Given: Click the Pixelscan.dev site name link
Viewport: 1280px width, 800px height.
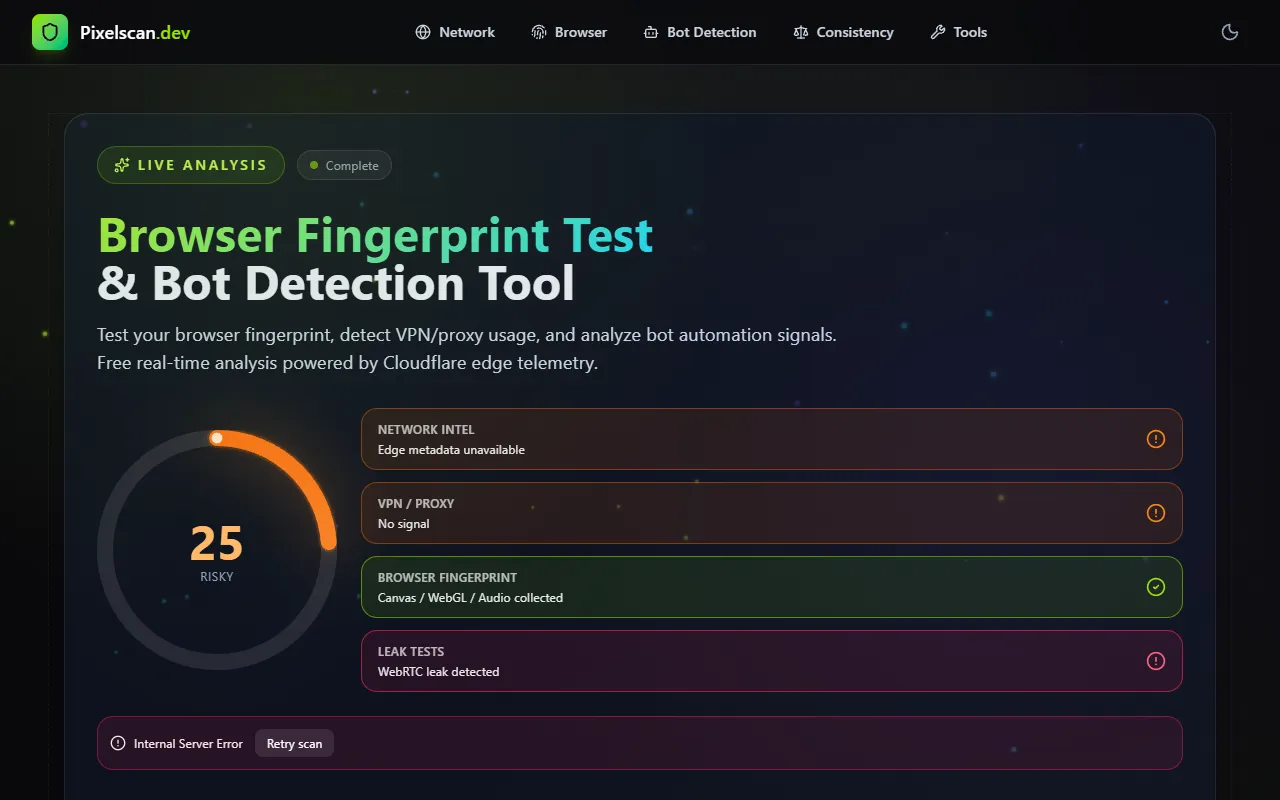Looking at the screenshot, I should click(135, 32).
